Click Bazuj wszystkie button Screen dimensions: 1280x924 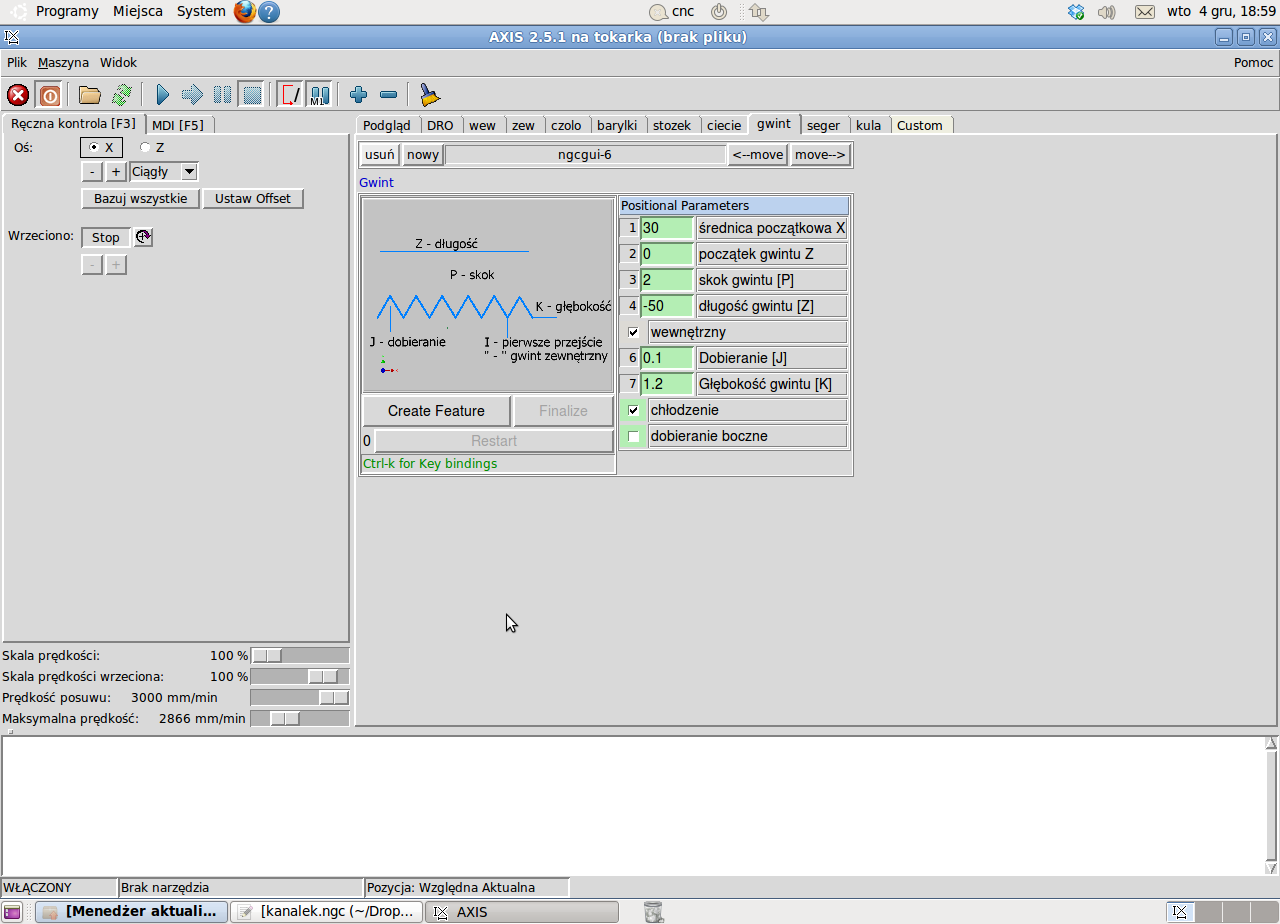pyautogui.click(x=141, y=198)
